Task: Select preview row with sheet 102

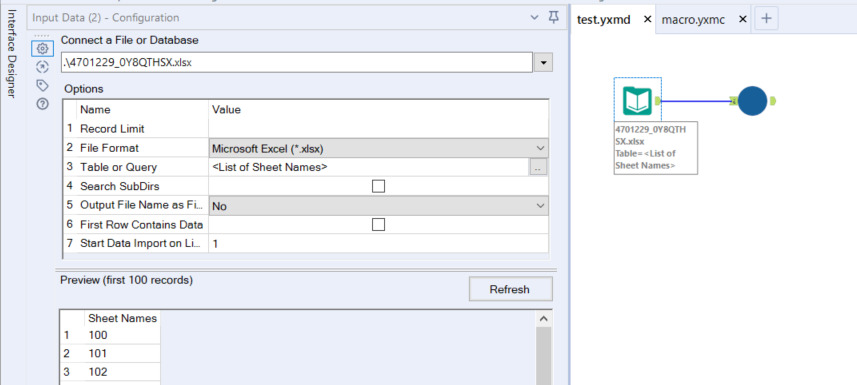Action: [x=110, y=372]
